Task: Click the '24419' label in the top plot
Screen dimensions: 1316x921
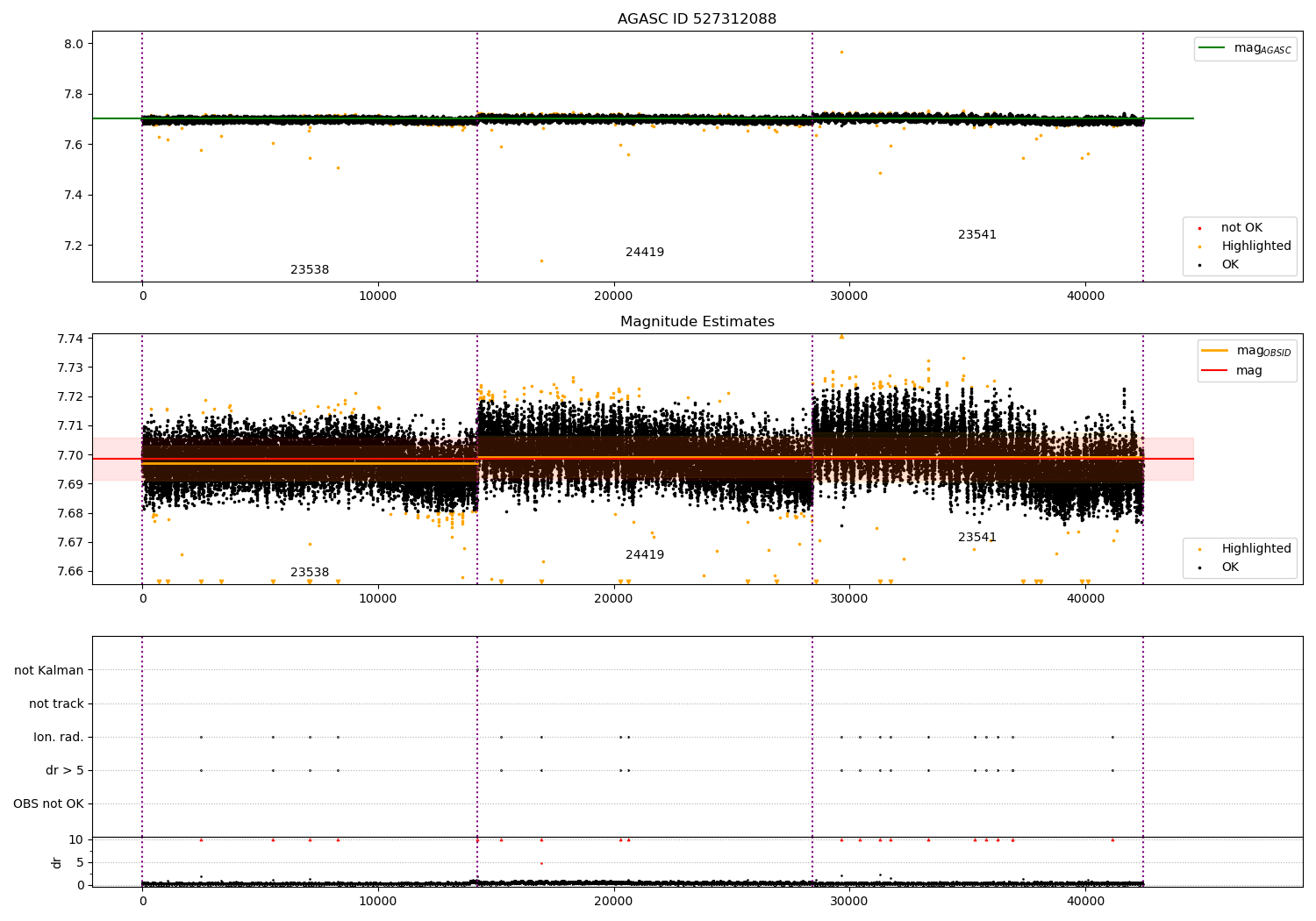Action: [645, 253]
